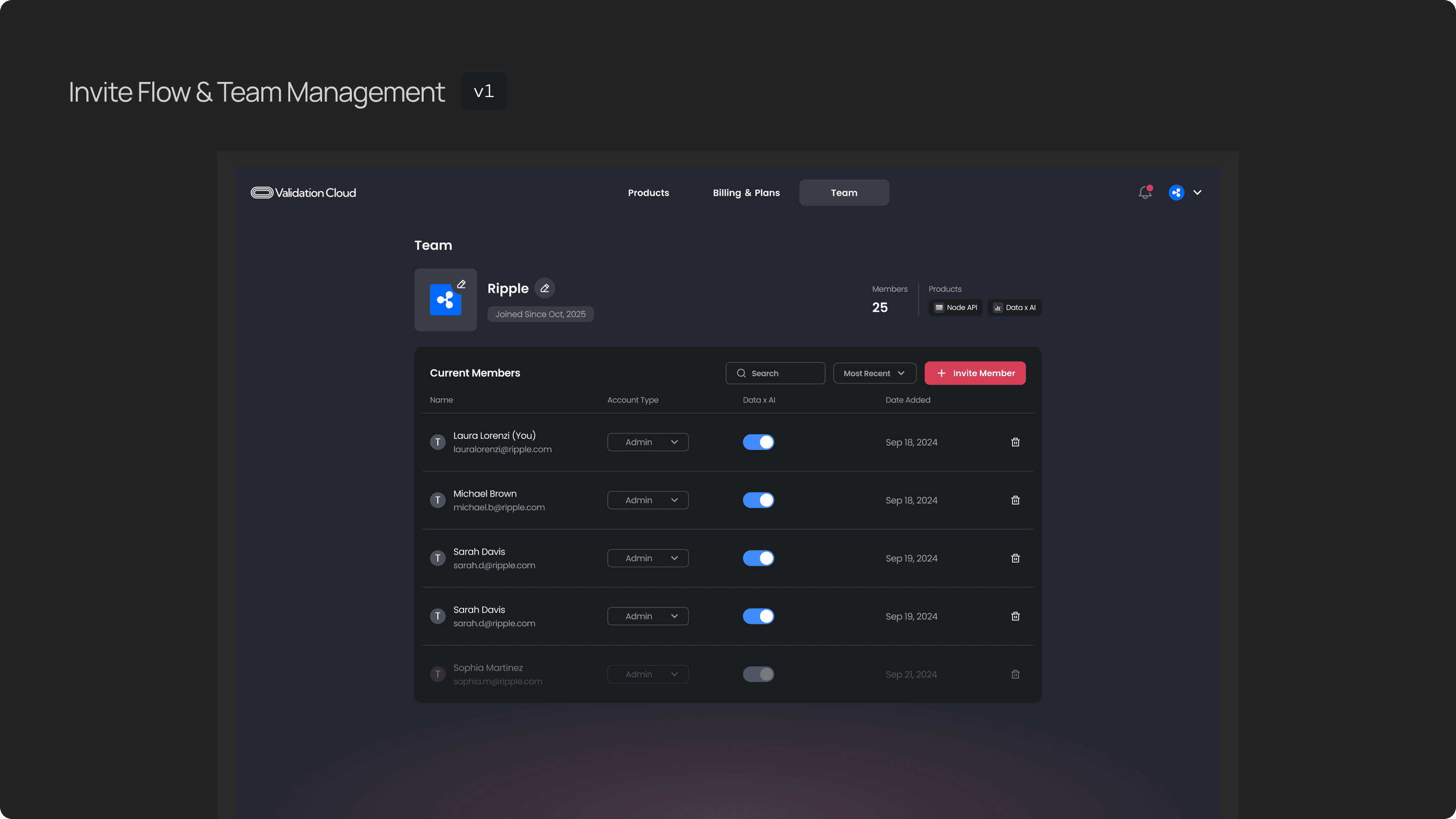Open Account Type dropdown for Laura Lorenzi
Image resolution: width=1456 pixels, height=819 pixels.
pos(648,442)
